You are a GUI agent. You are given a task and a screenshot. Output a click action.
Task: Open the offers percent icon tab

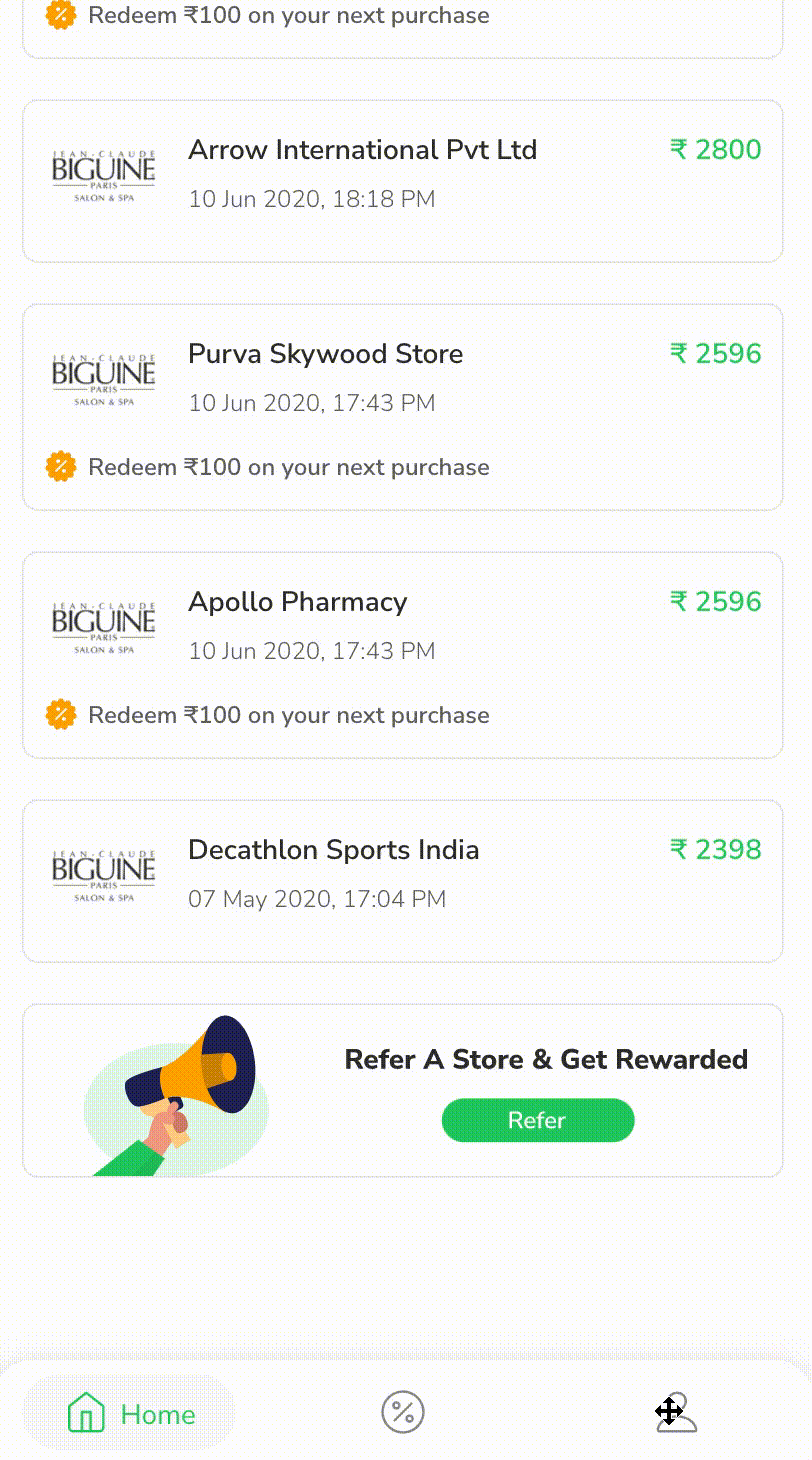(x=403, y=1413)
